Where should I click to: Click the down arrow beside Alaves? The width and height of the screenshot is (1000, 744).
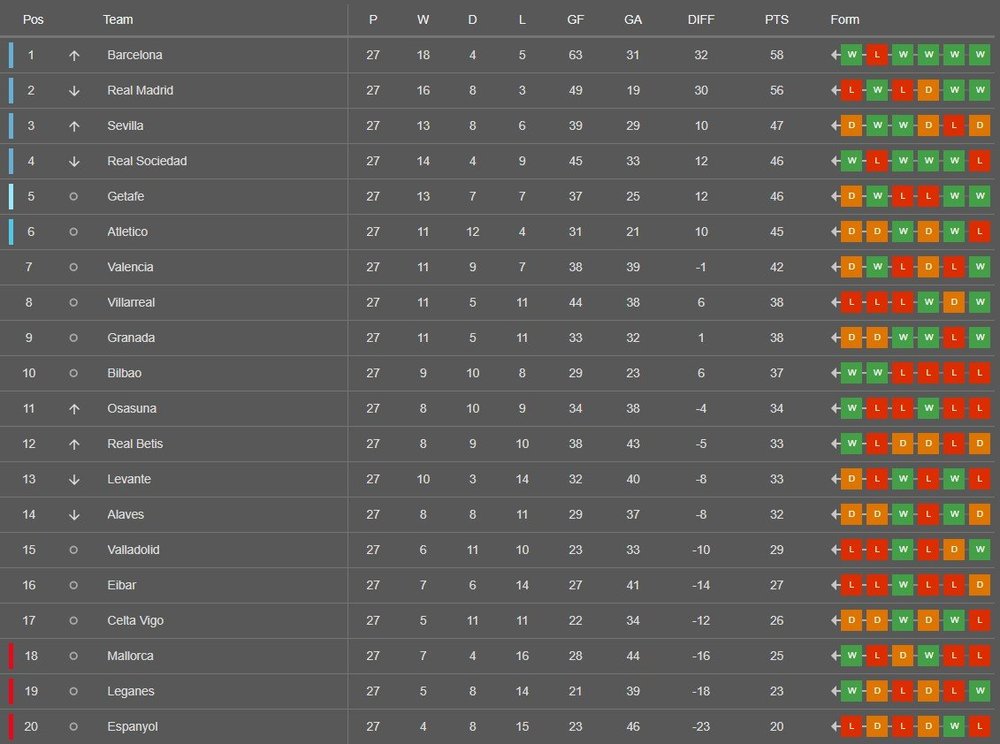(x=74, y=515)
